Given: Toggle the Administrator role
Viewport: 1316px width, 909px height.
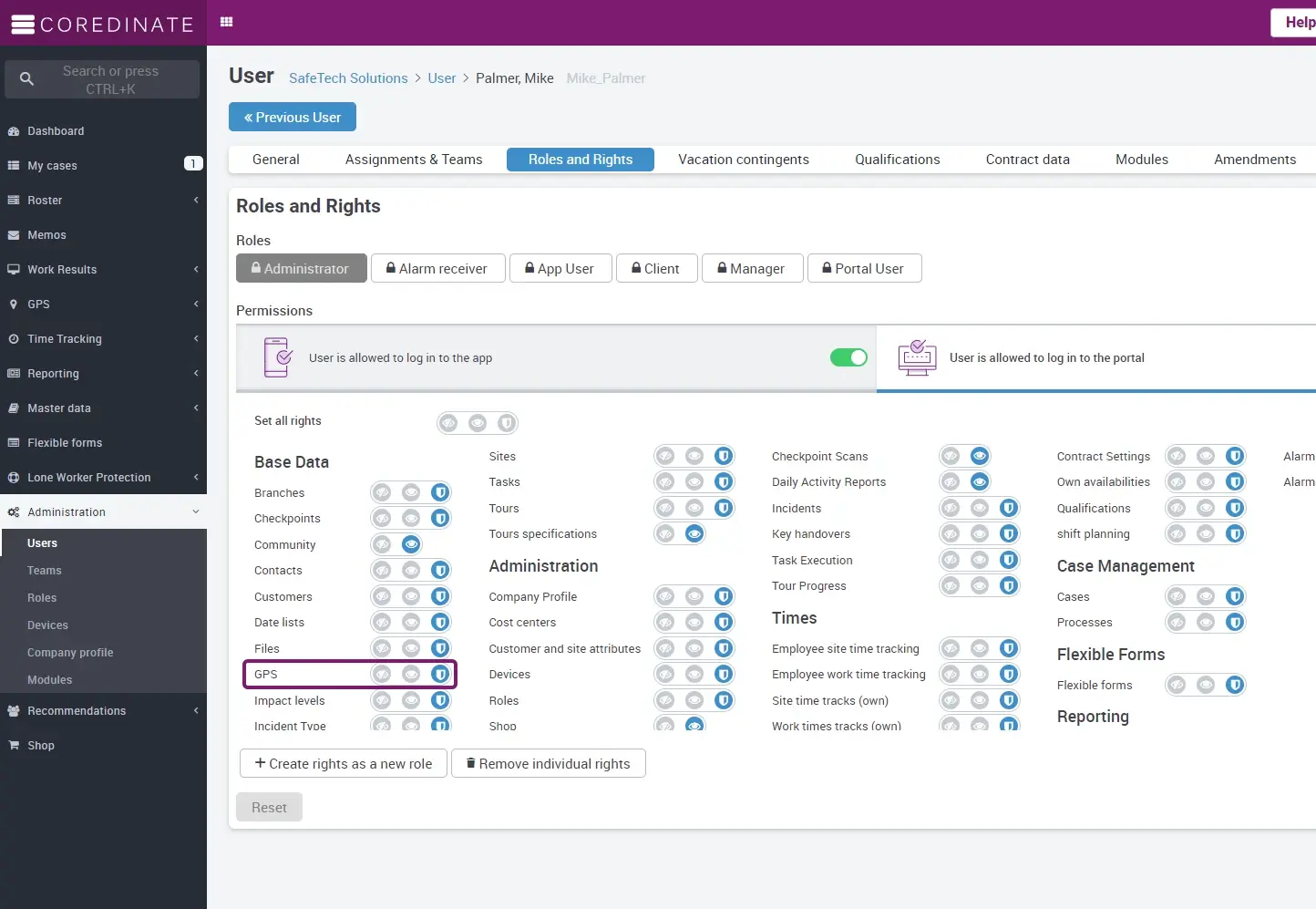Looking at the screenshot, I should tap(301, 269).
